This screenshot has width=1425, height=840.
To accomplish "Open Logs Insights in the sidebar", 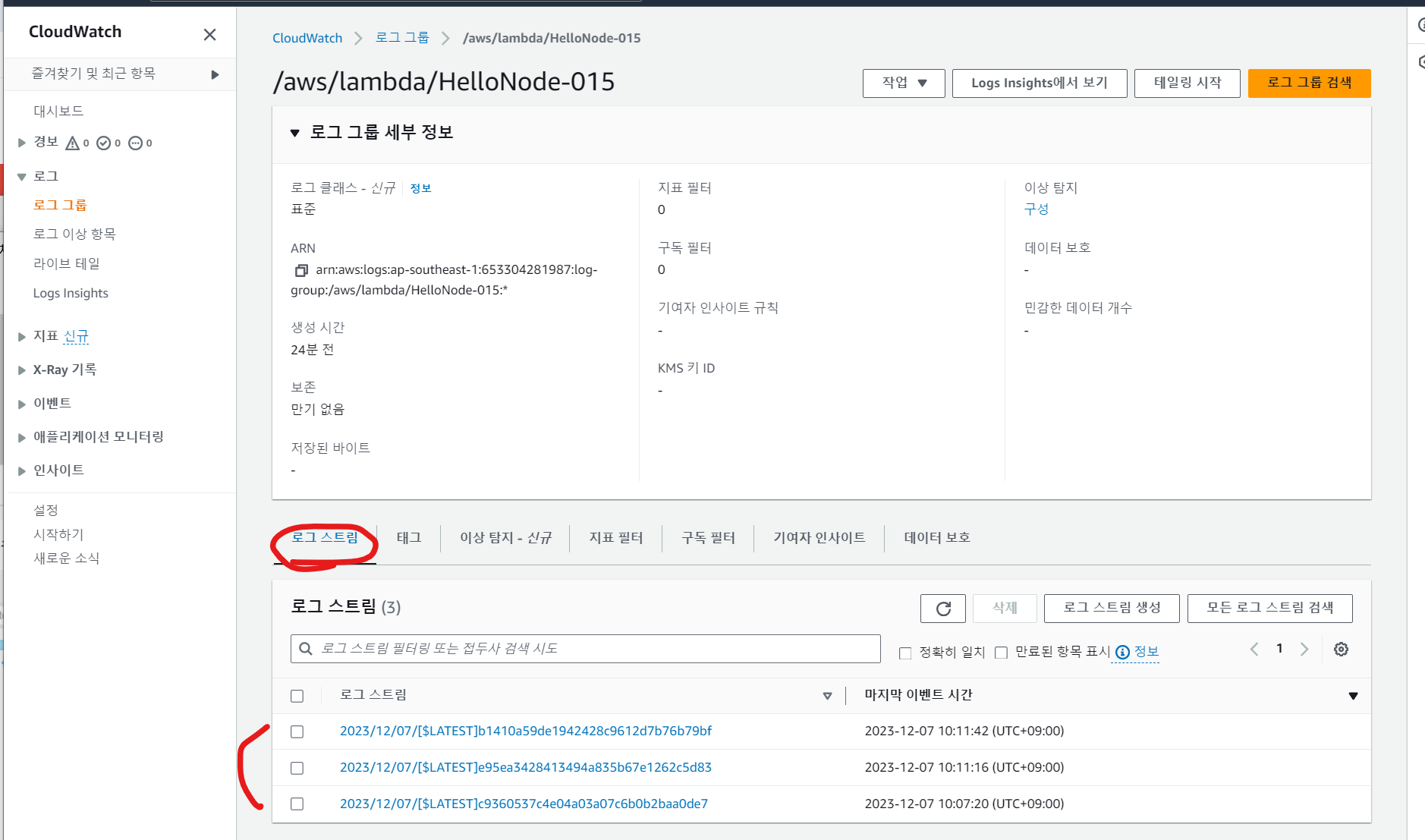I will (x=71, y=293).
